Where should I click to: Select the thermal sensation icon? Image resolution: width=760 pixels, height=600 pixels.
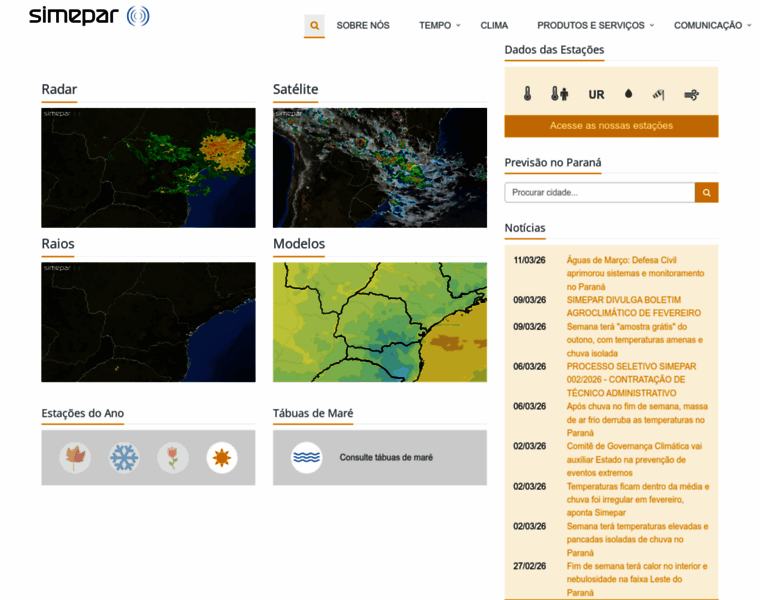559,94
